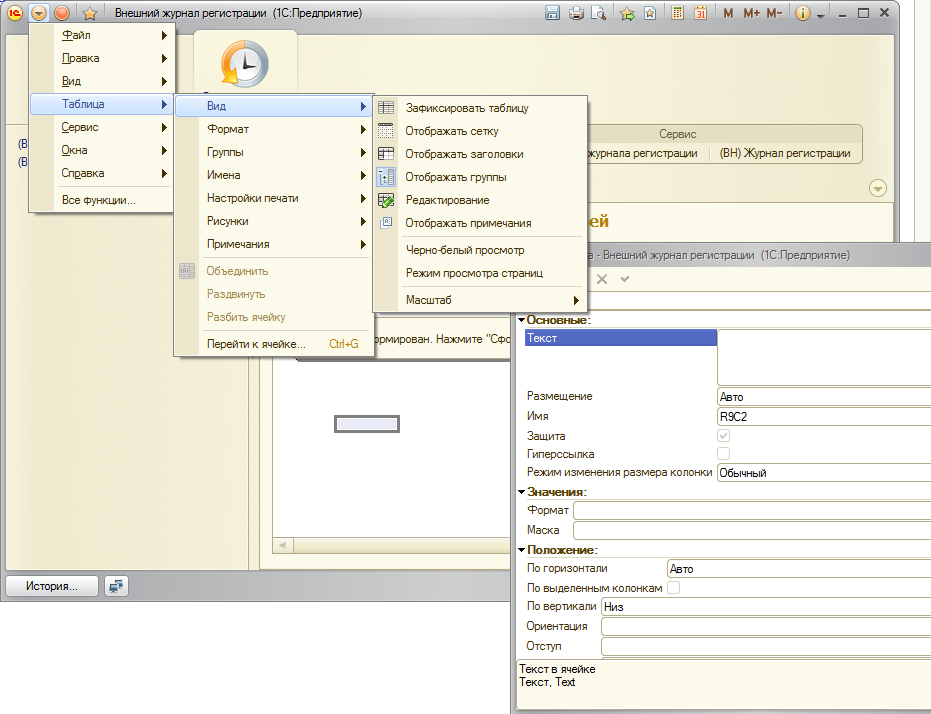Select the Текст property row
931x714 pixels.
(x=620, y=338)
